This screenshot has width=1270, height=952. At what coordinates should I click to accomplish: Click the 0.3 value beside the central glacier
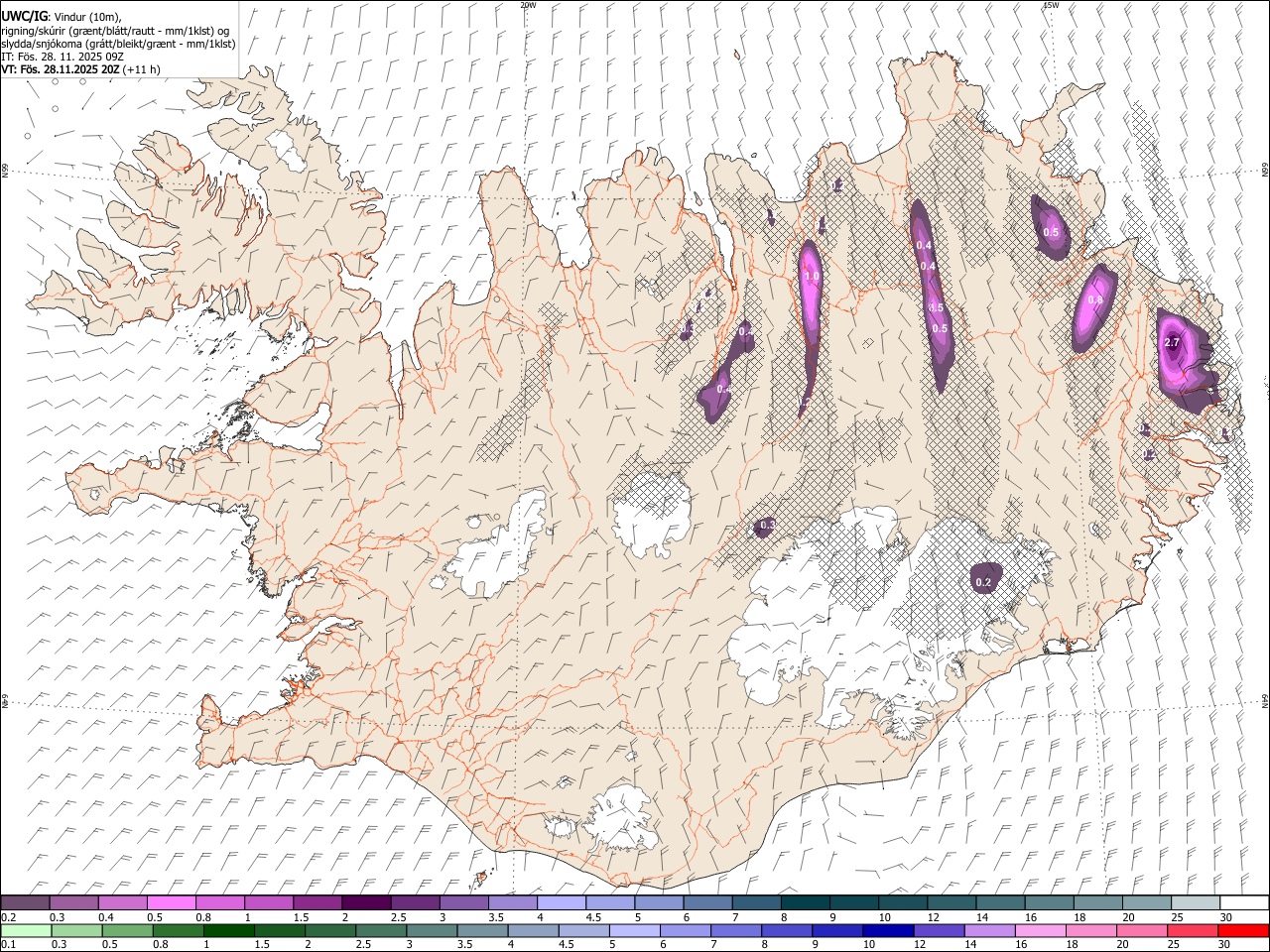tap(767, 525)
